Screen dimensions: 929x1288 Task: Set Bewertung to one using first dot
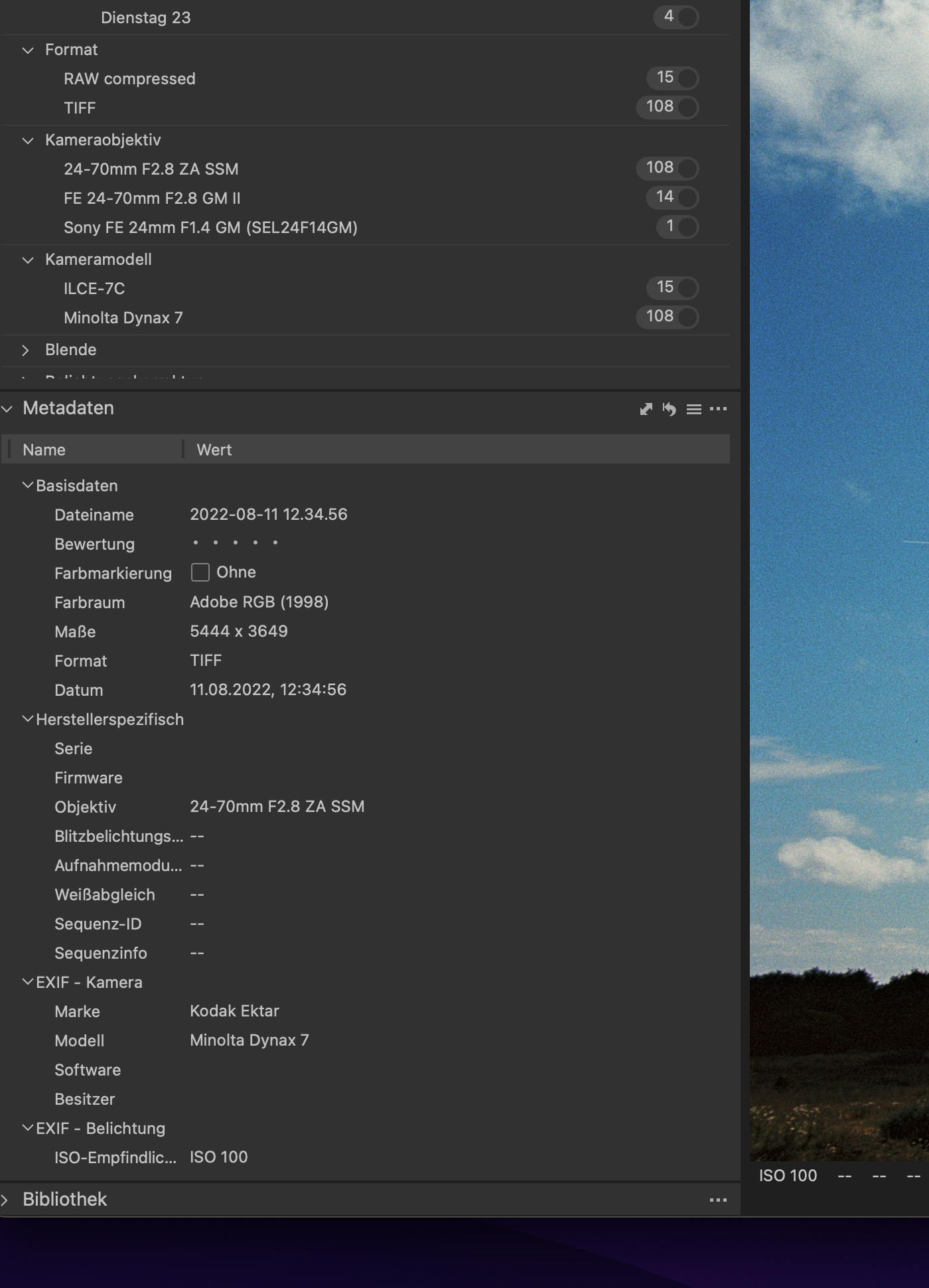point(196,543)
